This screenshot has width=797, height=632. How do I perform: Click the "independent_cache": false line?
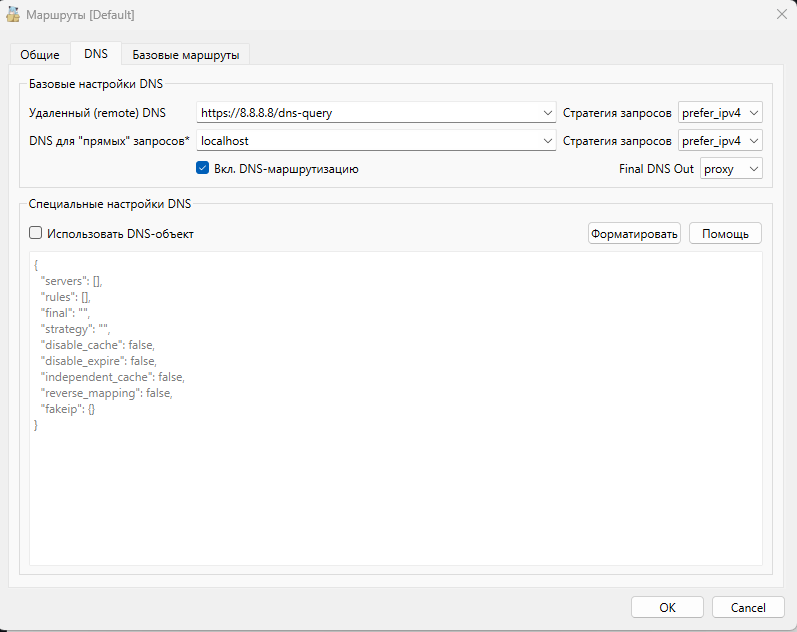coord(112,377)
